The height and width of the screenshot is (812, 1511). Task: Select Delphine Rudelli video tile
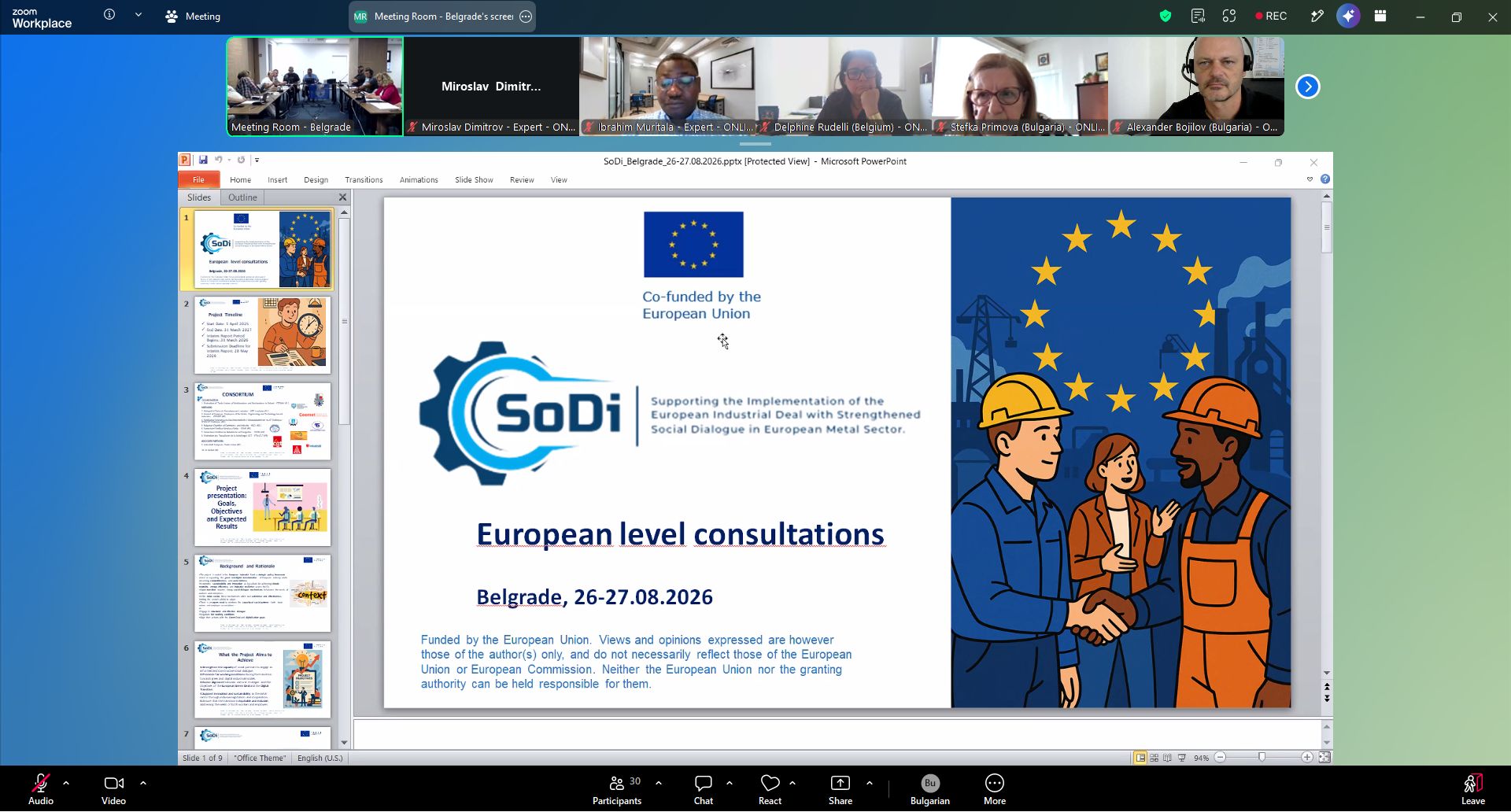[x=844, y=87]
